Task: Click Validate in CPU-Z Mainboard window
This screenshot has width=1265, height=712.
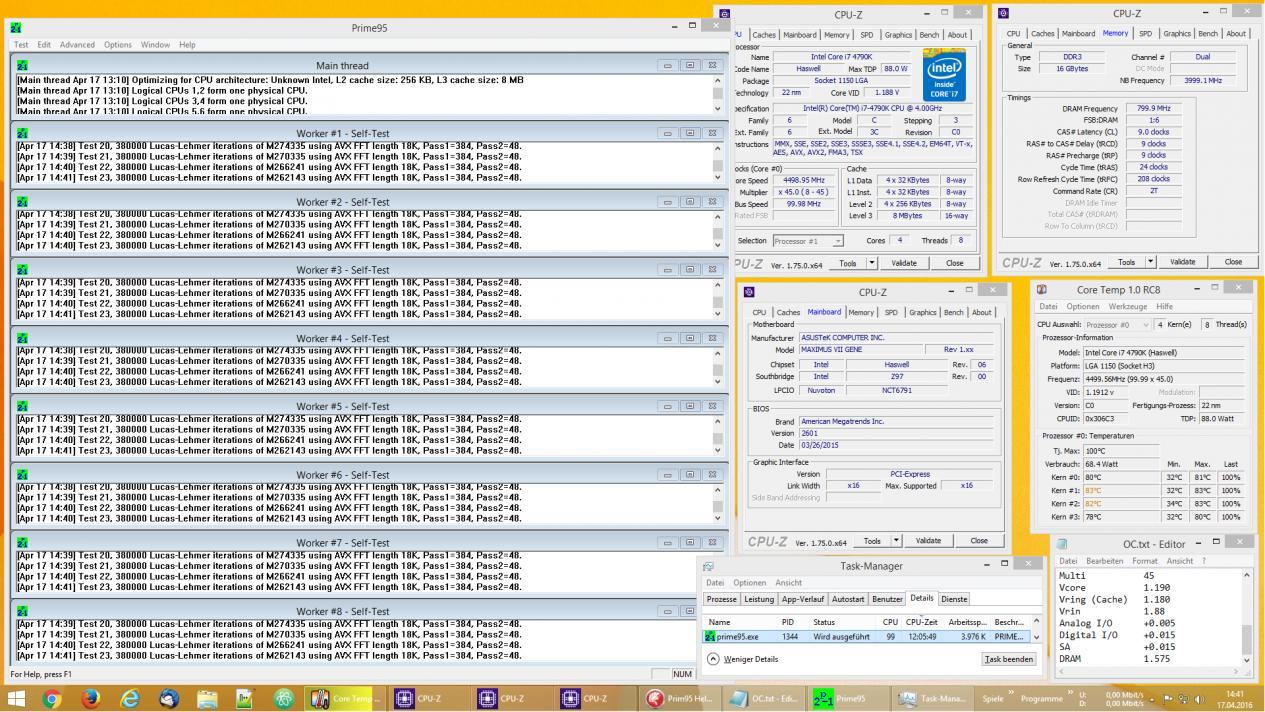Action: [x=928, y=541]
